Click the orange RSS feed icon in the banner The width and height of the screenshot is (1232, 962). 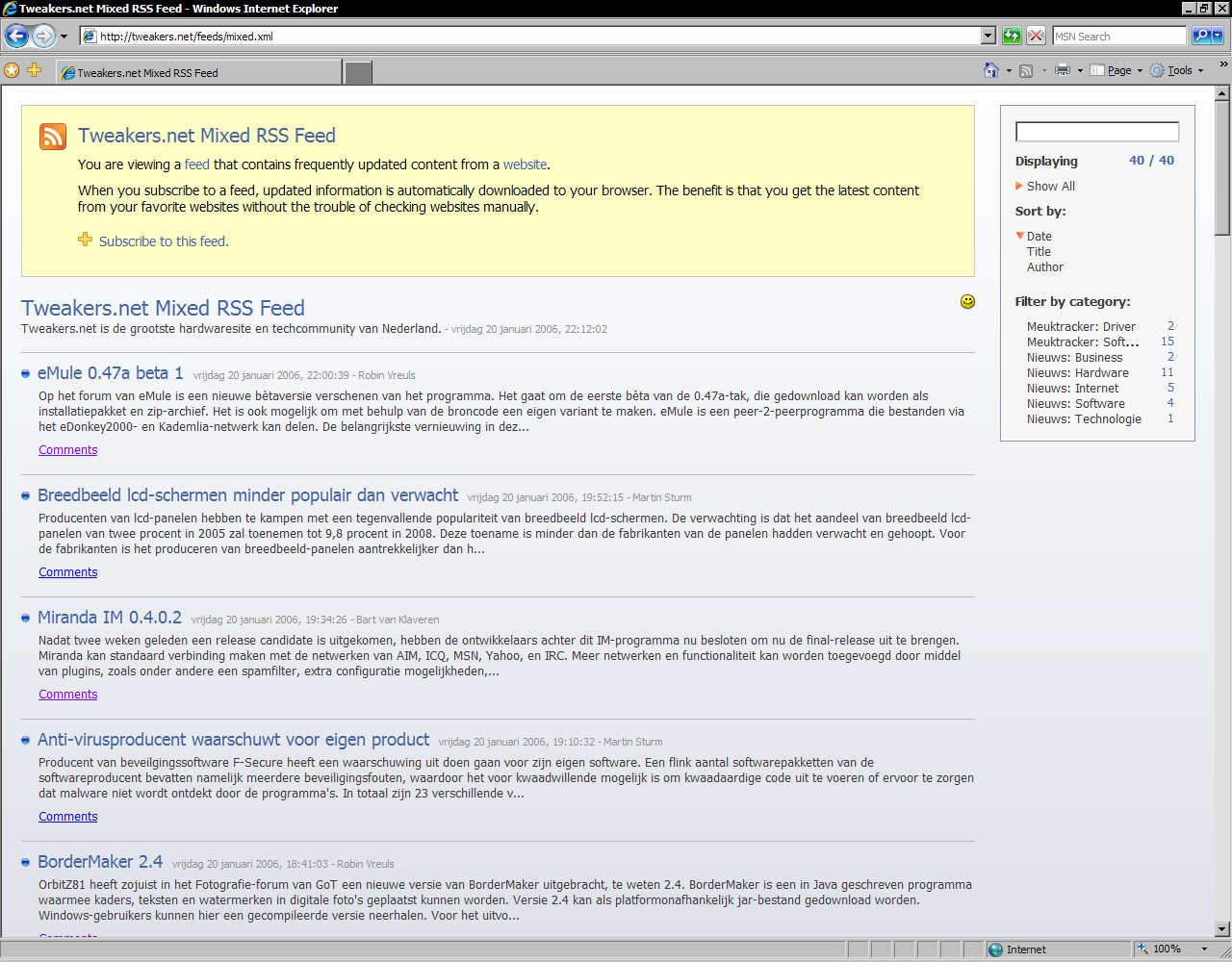(x=53, y=137)
